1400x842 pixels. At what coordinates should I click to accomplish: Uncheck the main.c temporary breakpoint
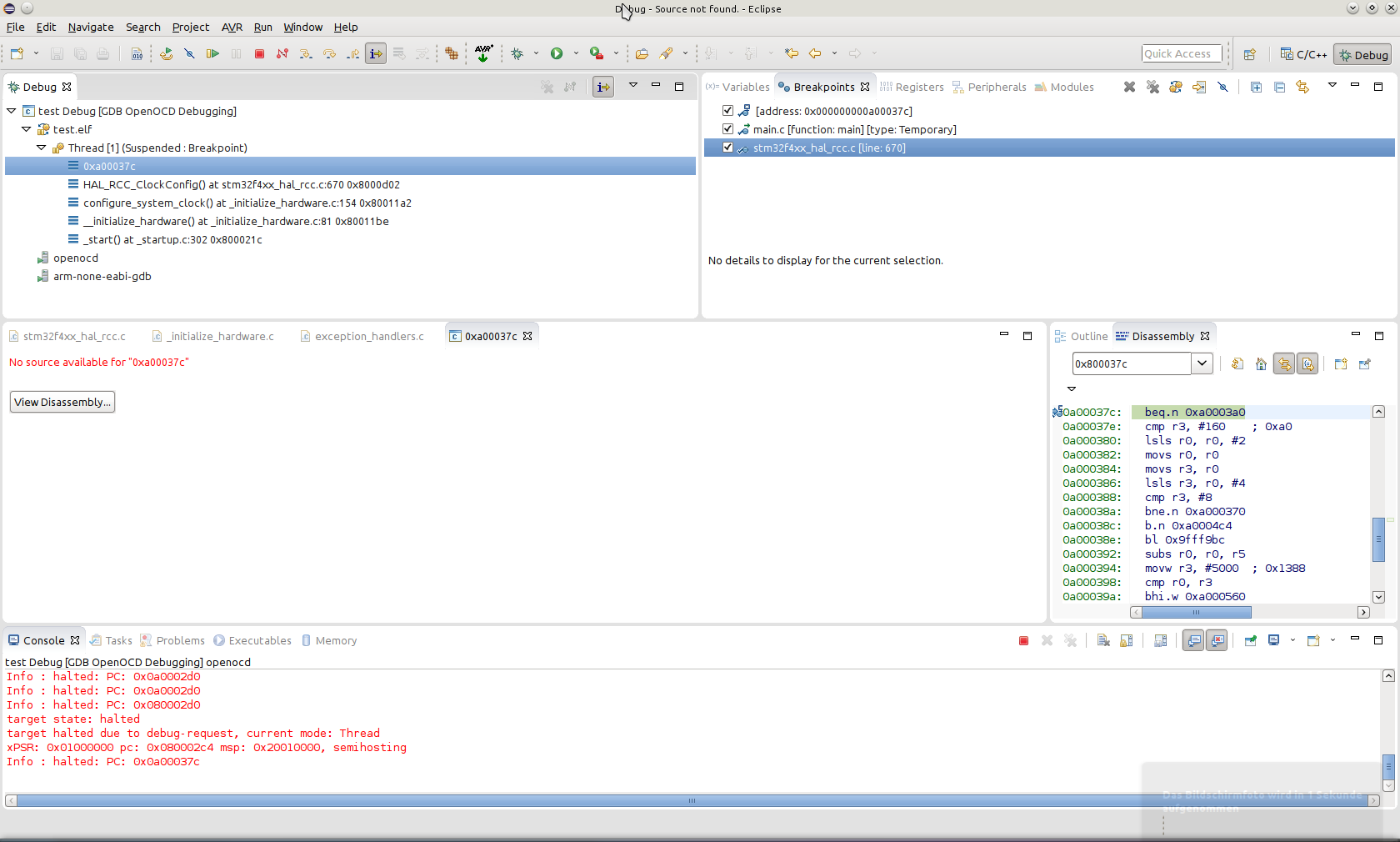(x=727, y=128)
